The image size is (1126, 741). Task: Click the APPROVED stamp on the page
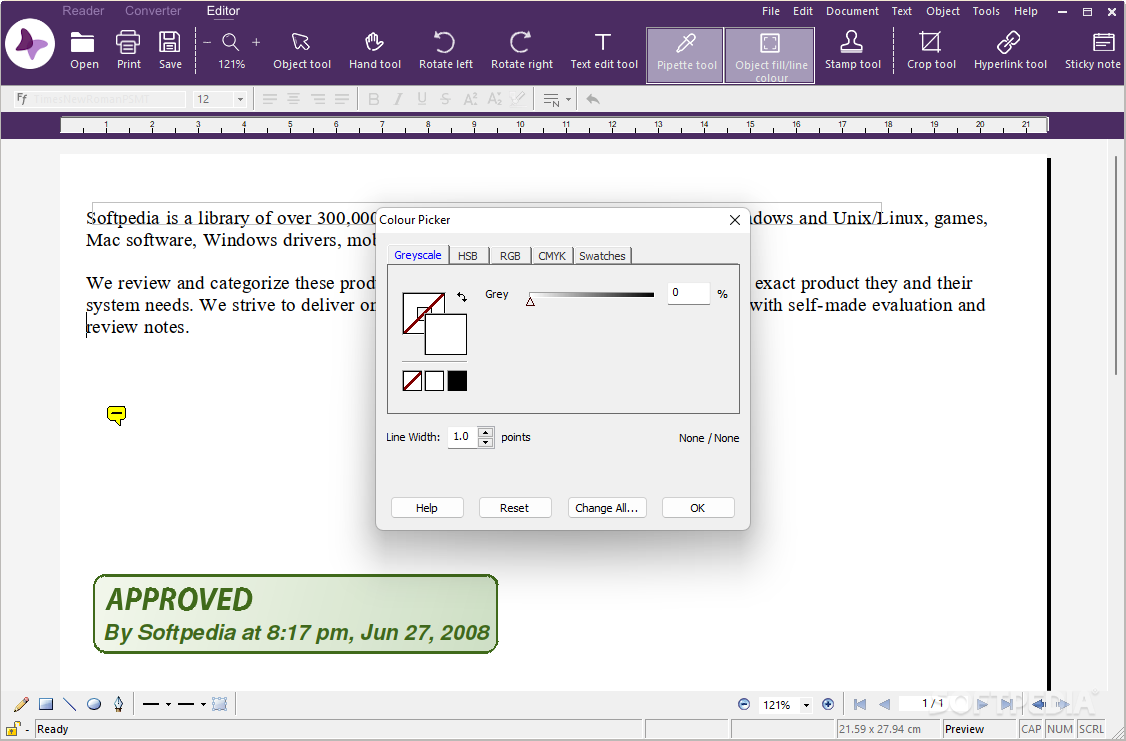pyautogui.click(x=296, y=614)
